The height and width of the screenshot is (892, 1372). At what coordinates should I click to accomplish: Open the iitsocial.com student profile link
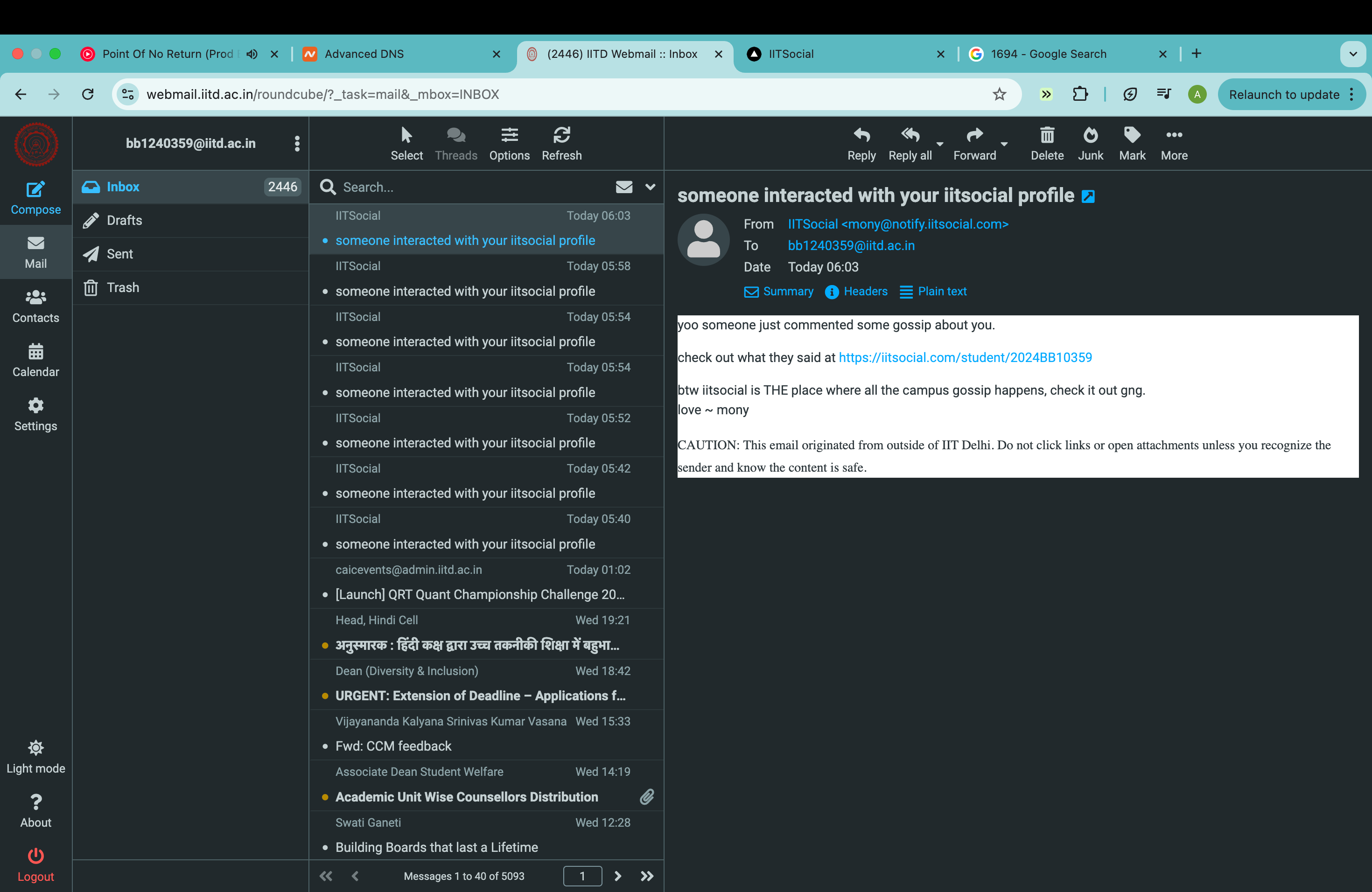[x=965, y=357]
